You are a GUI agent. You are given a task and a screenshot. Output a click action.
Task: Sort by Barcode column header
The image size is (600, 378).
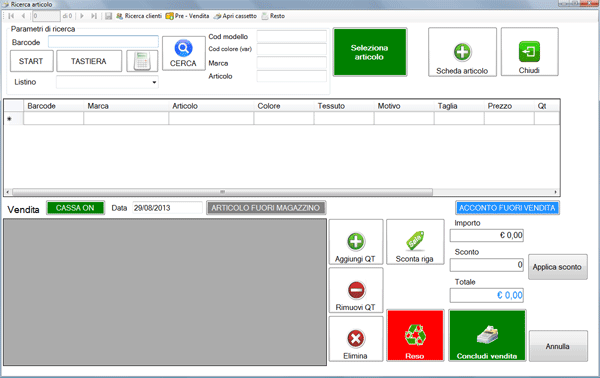[54, 106]
